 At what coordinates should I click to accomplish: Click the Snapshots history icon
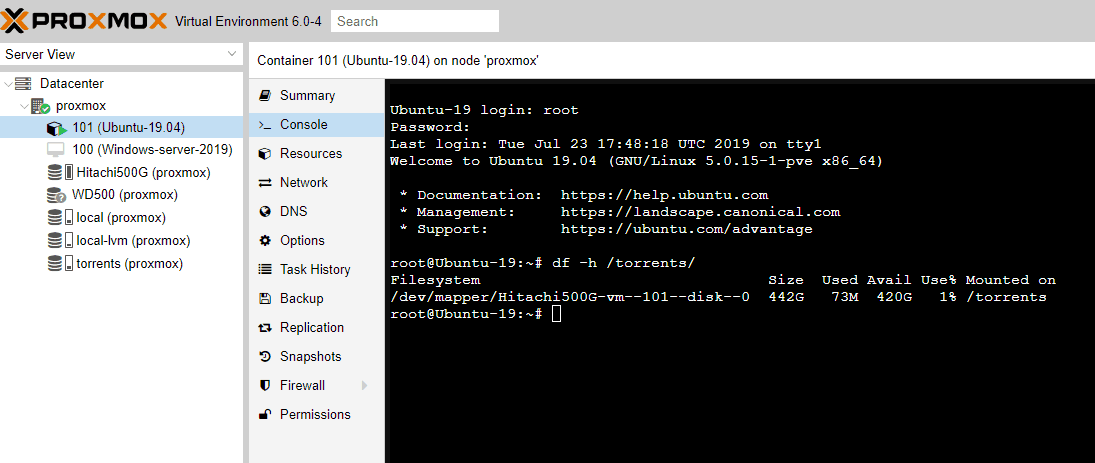click(x=265, y=357)
